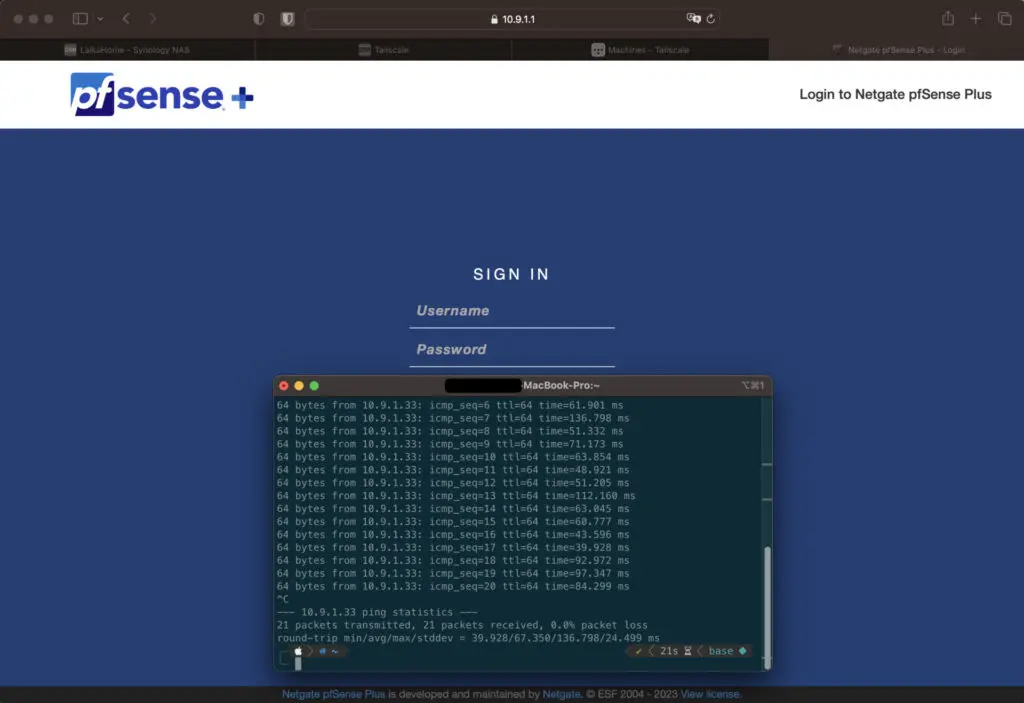Click the MacBook-Pro terminal title
This screenshot has width=1024, height=703.
pos(561,385)
